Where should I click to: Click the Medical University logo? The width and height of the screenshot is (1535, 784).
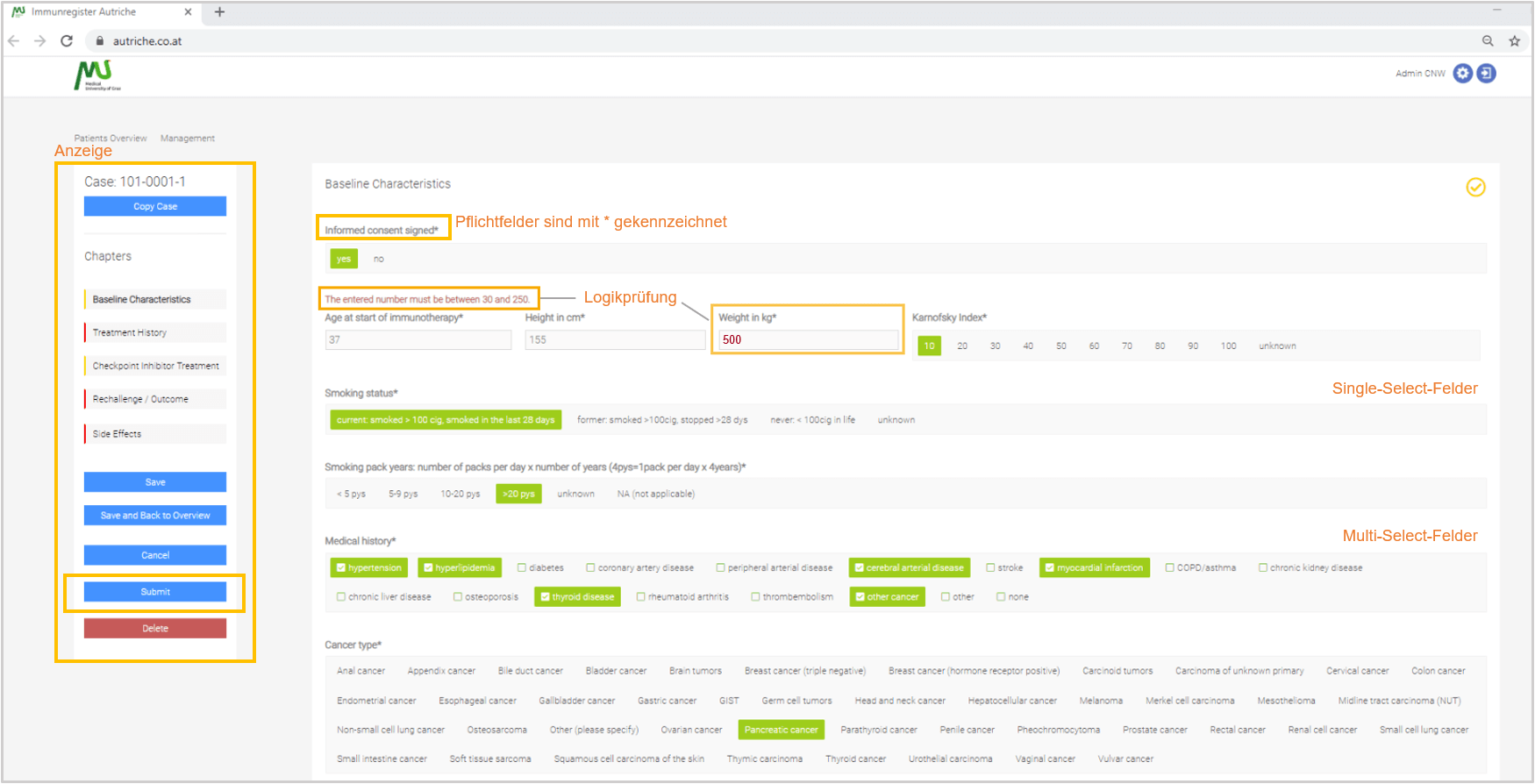(x=96, y=75)
